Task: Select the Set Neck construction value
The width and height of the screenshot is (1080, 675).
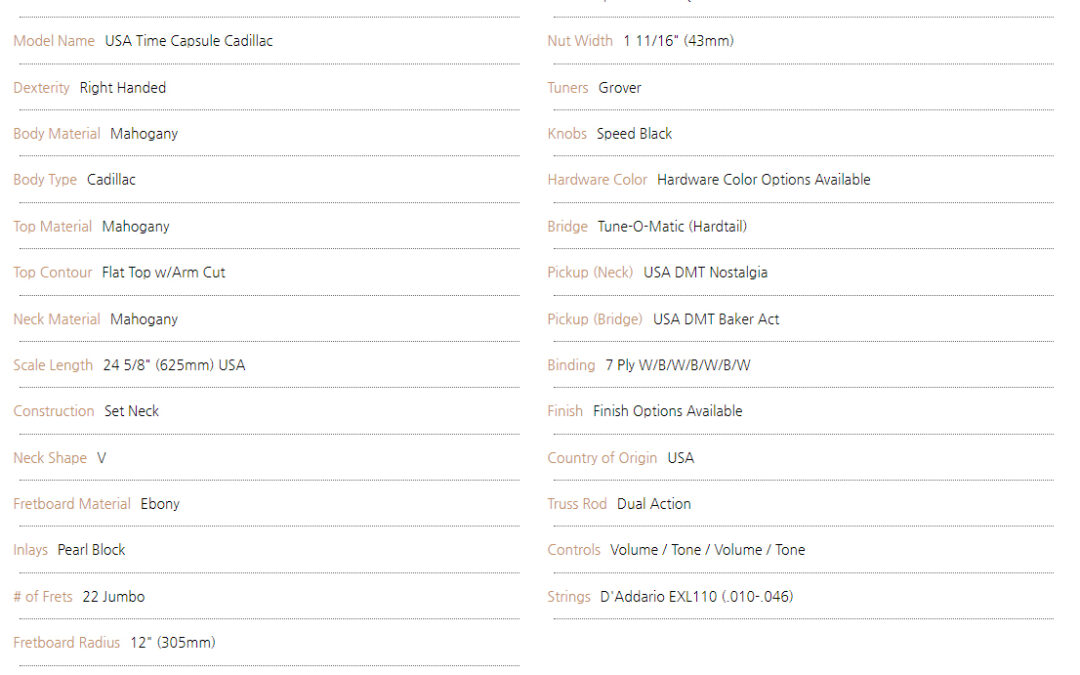Action: (132, 411)
